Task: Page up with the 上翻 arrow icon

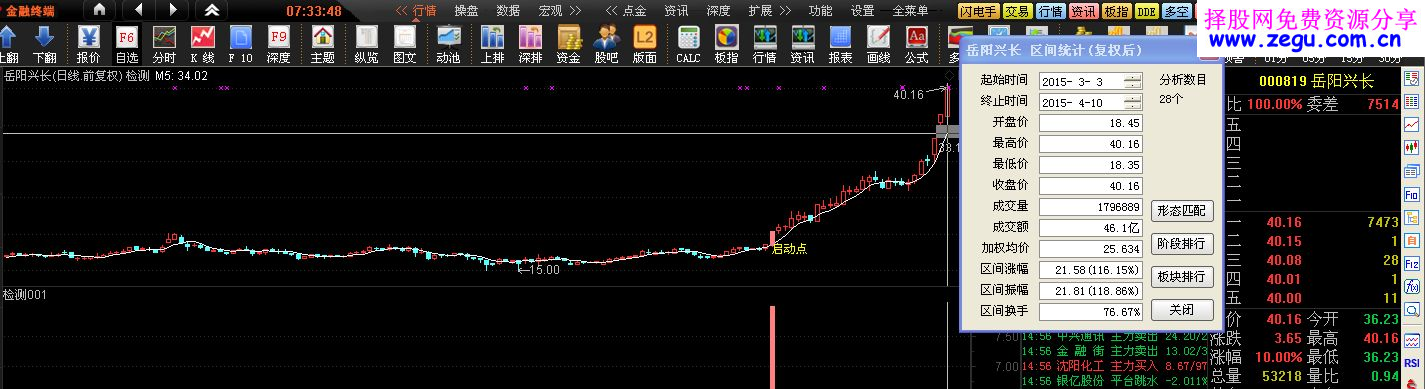Action: pyautogui.click(x=8, y=44)
